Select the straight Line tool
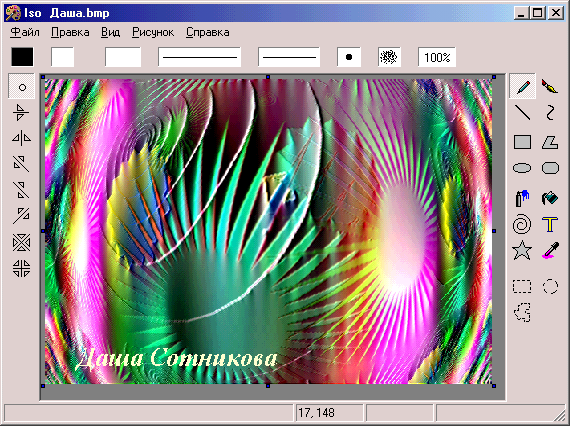The width and height of the screenshot is (570, 426). (522, 112)
